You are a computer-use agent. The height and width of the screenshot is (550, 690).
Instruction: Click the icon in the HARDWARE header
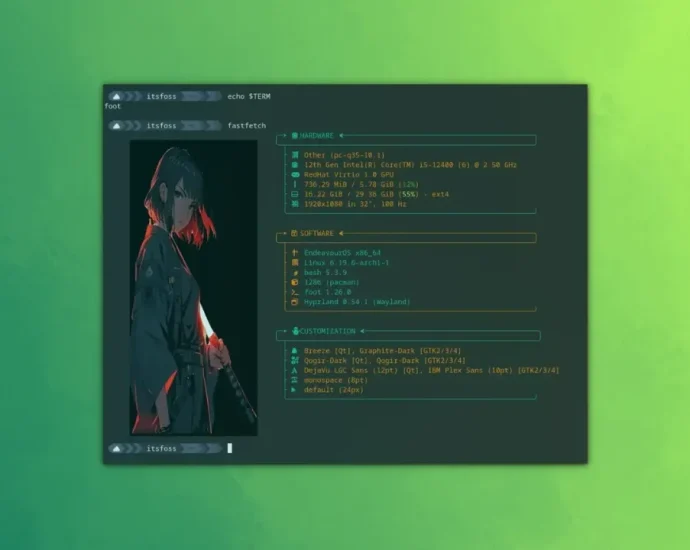(x=295, y=136)
